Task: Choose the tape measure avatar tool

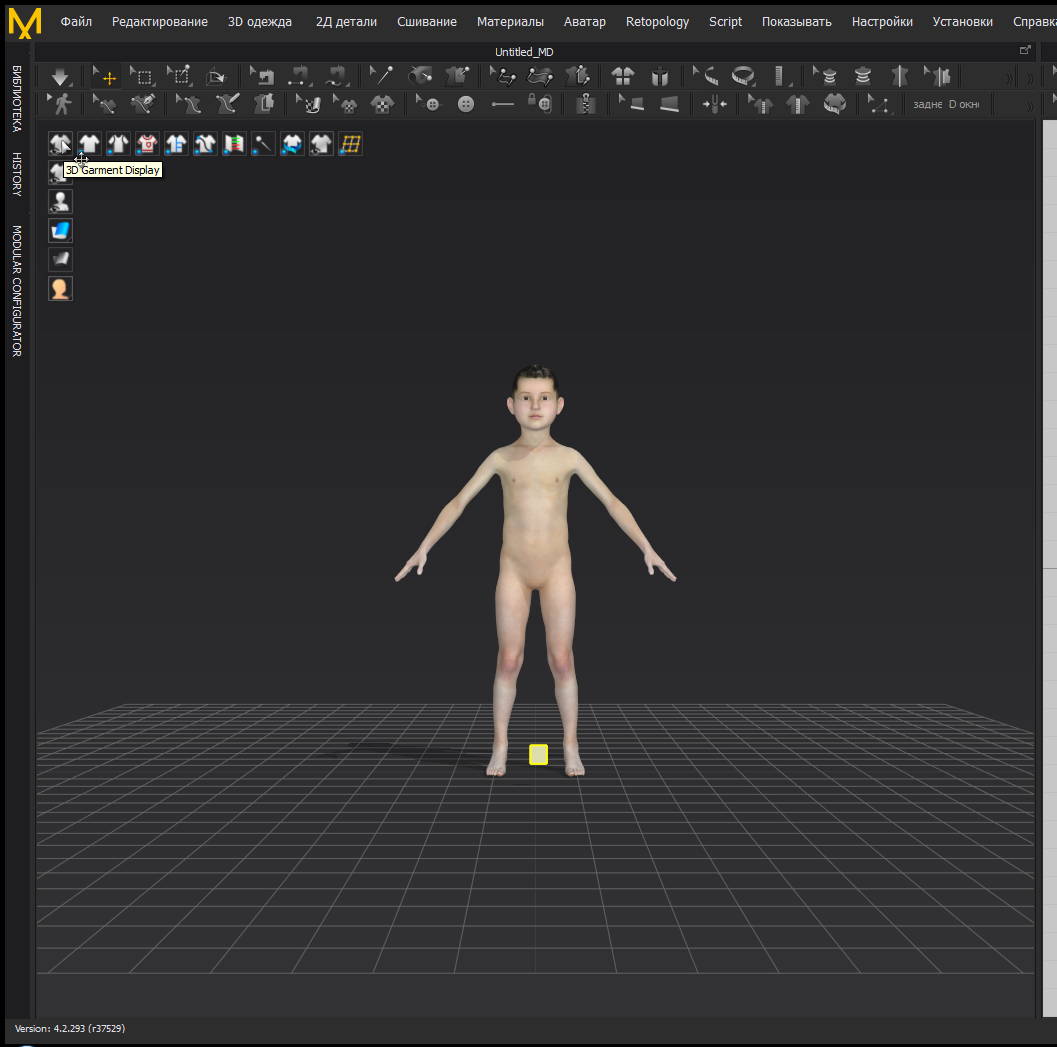Action: coord(706,76)
